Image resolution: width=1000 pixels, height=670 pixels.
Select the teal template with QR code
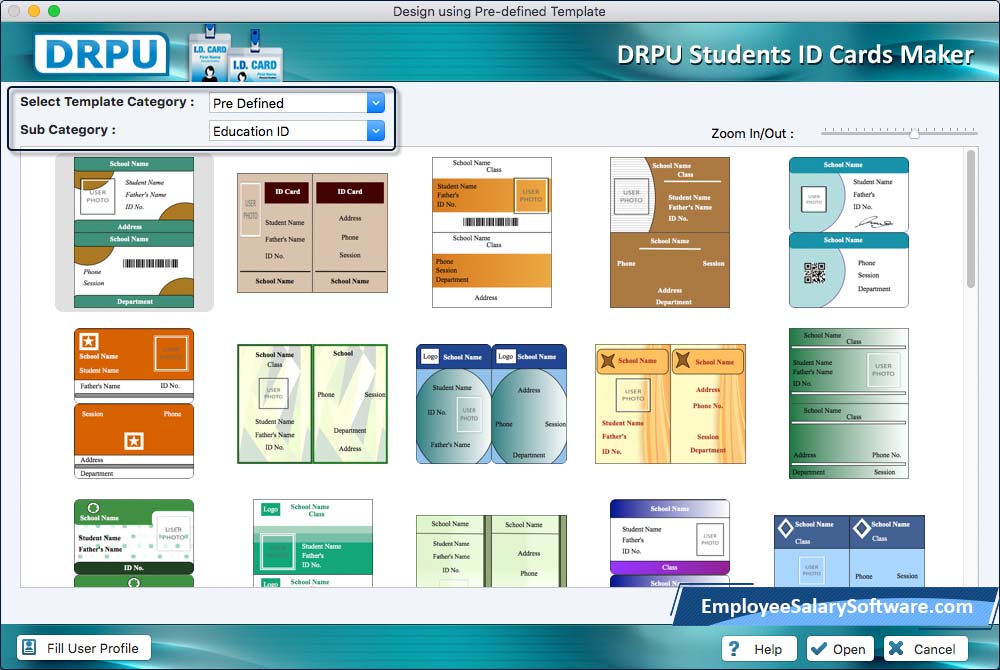(x=849, y=233)
